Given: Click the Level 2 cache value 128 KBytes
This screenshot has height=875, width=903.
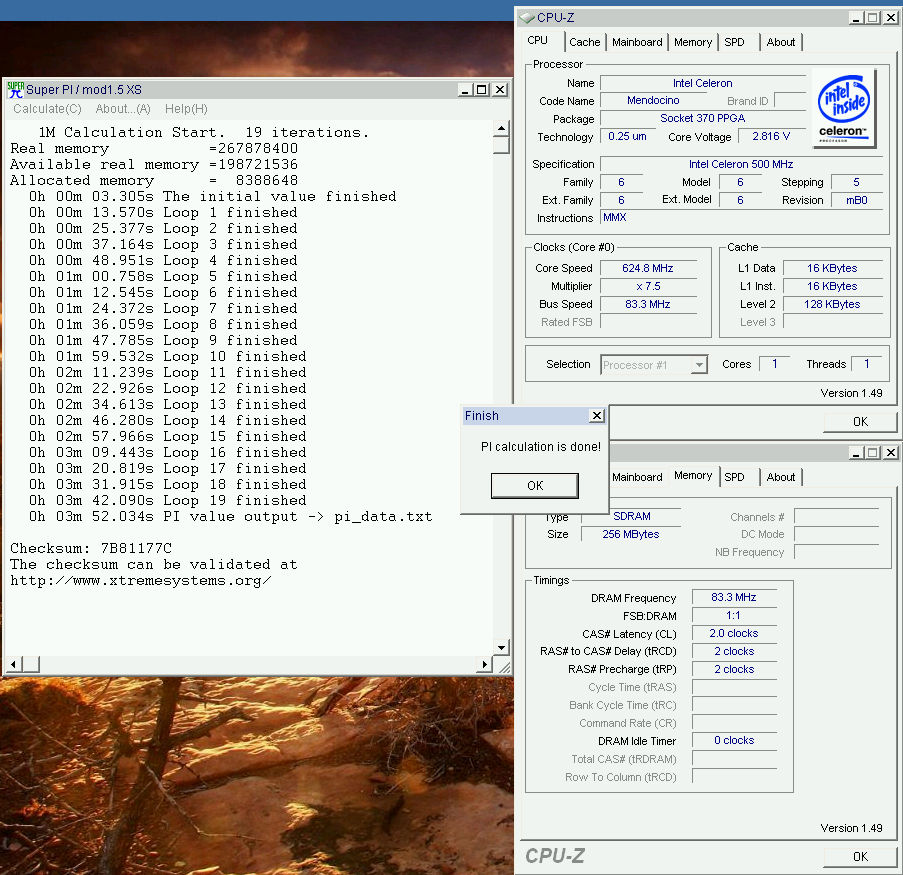Looking at the screenshot, I should [x=832, y=304].
